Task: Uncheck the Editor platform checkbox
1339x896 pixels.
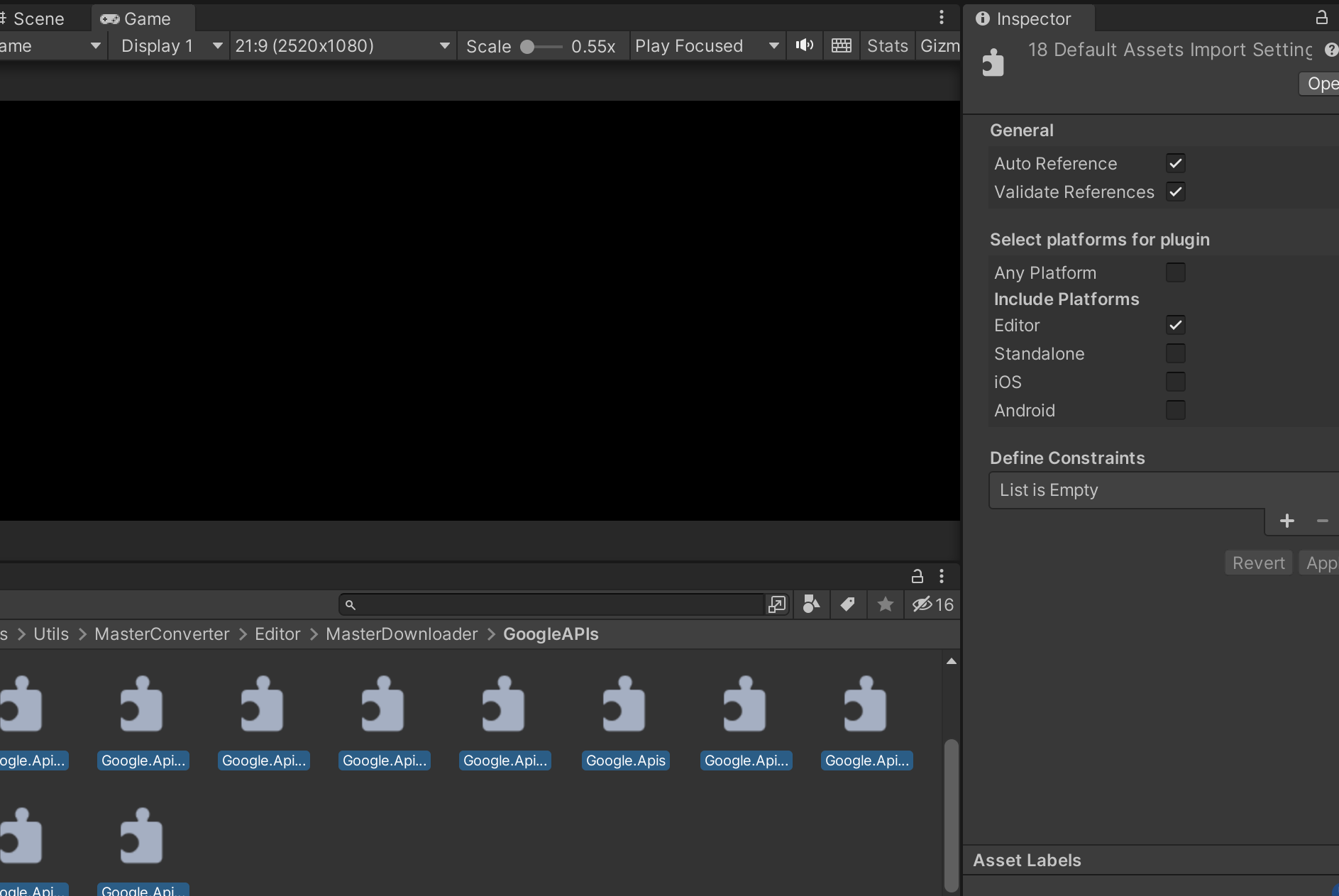Action: coord(1176,325)
